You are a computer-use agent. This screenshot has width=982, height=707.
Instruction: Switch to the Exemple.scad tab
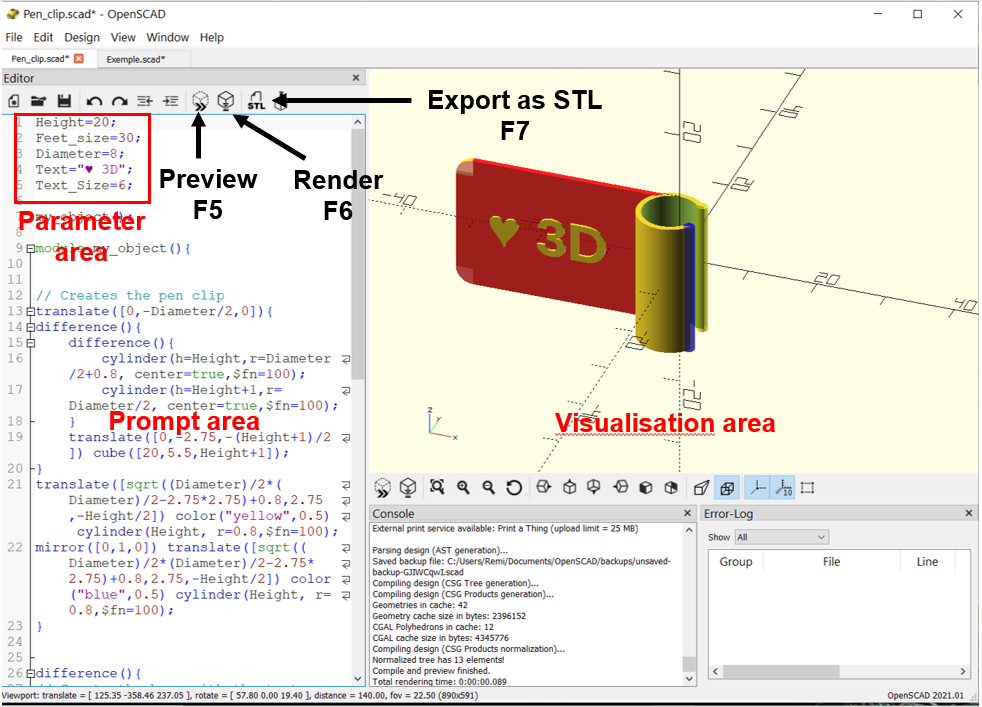136,59
